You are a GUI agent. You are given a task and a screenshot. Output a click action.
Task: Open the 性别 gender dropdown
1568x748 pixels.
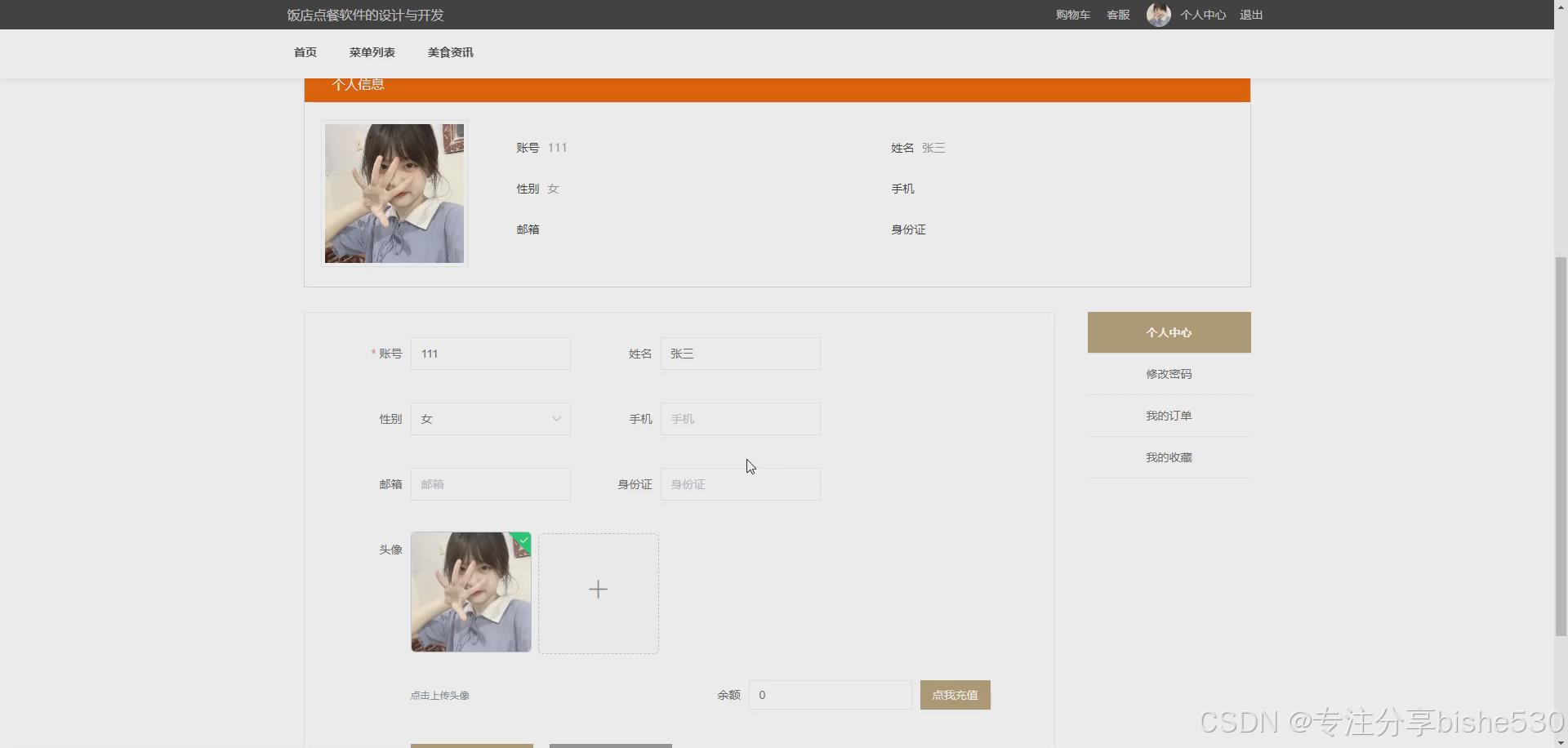pos(490,419)
